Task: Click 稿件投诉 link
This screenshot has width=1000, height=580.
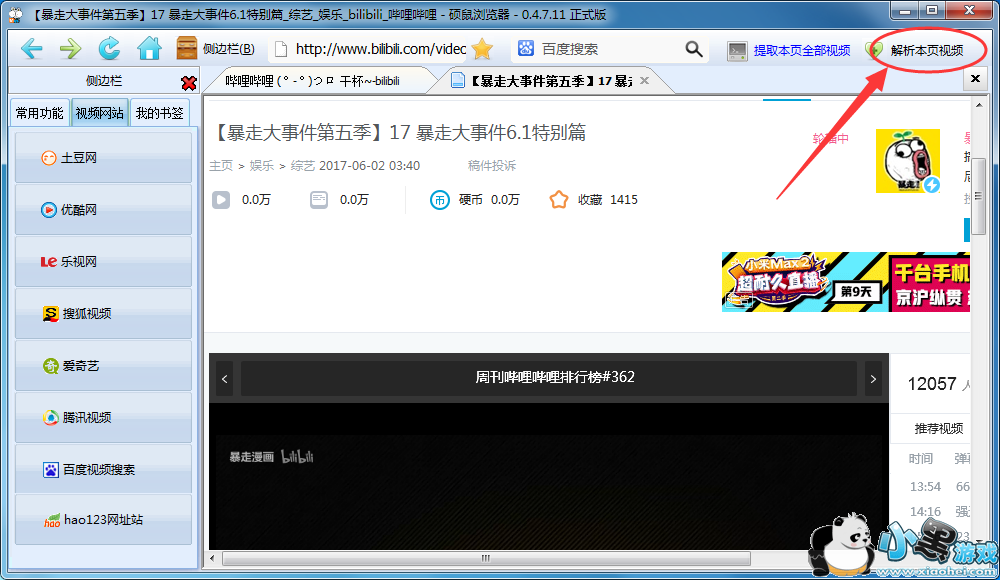Action: coord(491,166)
